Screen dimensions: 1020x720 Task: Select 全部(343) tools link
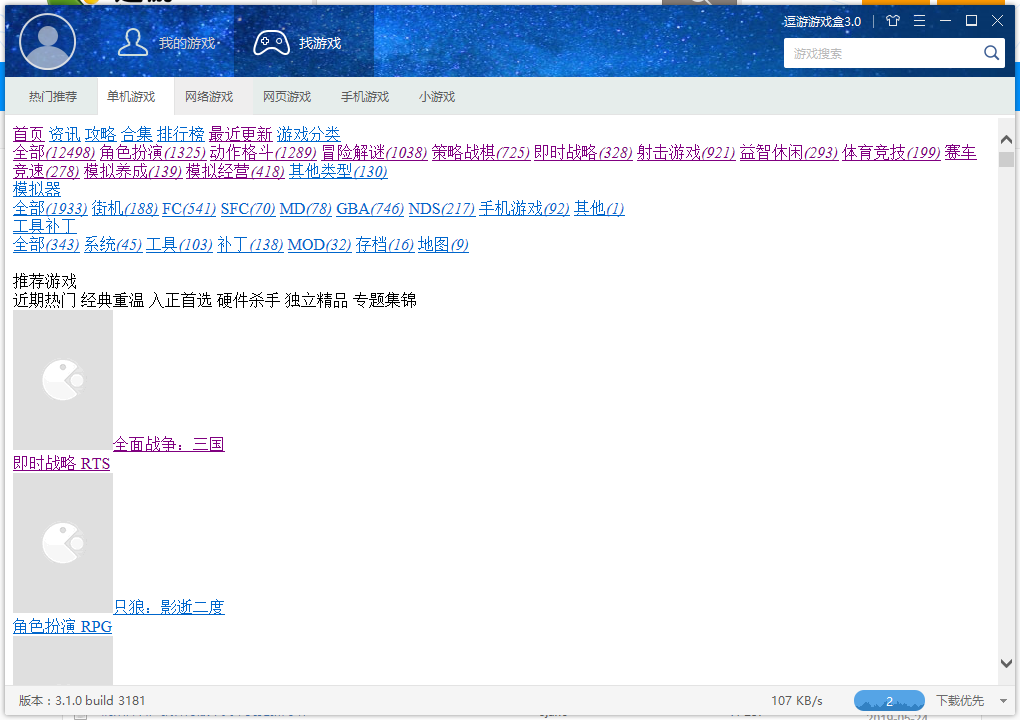point(46,245)
